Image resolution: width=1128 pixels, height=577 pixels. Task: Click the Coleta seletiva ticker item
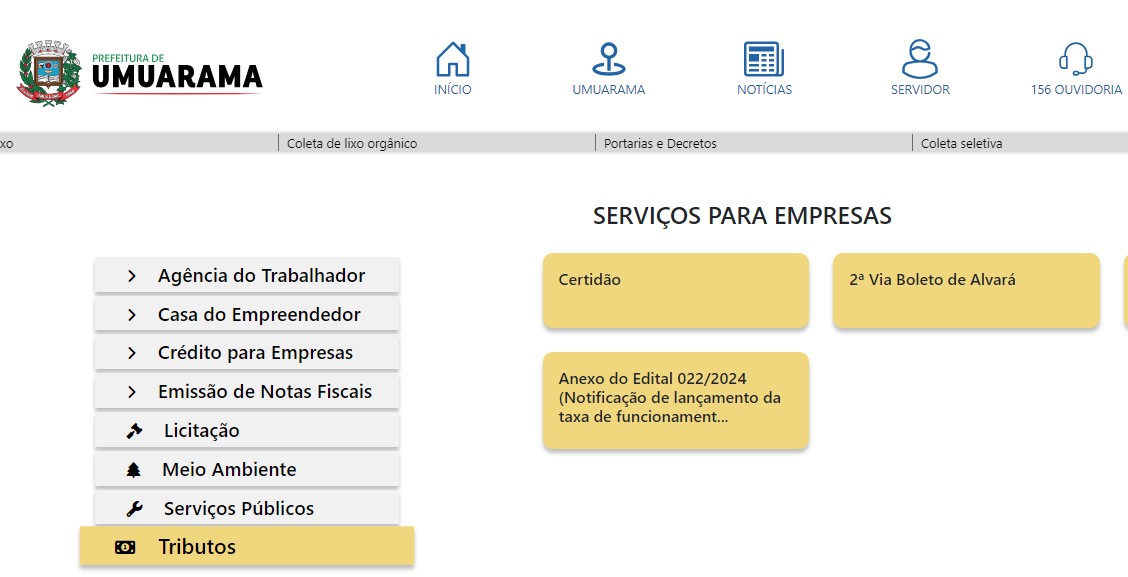[962, 143]
